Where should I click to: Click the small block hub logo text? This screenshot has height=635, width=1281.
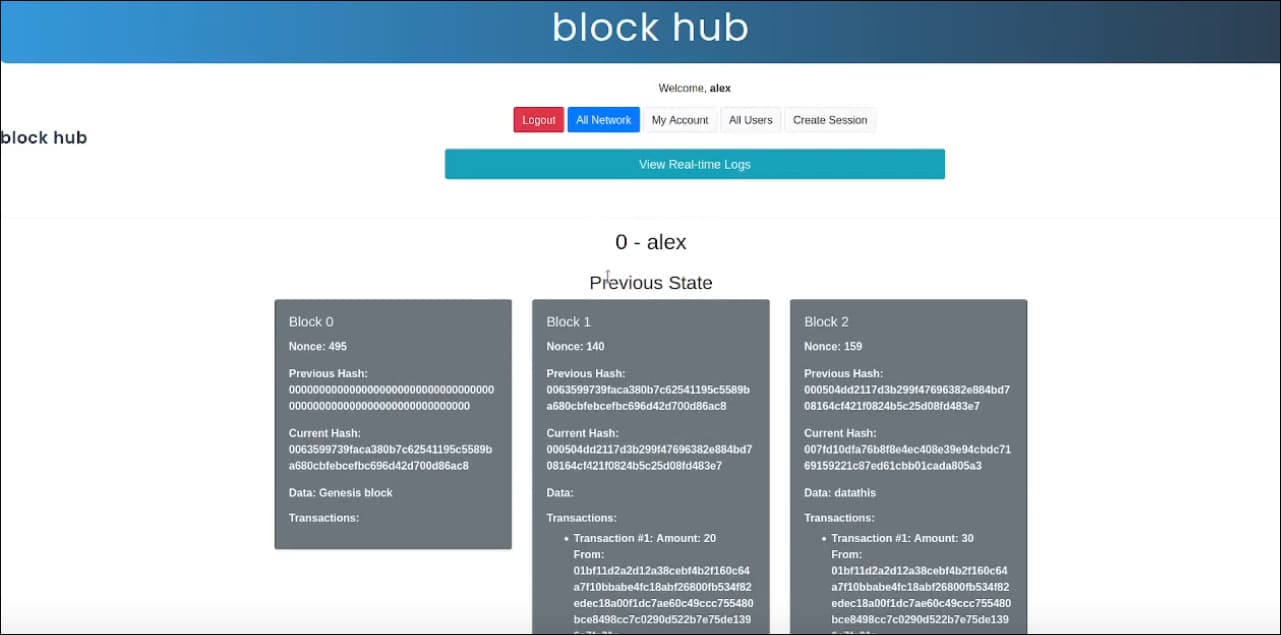pos(44,138)
